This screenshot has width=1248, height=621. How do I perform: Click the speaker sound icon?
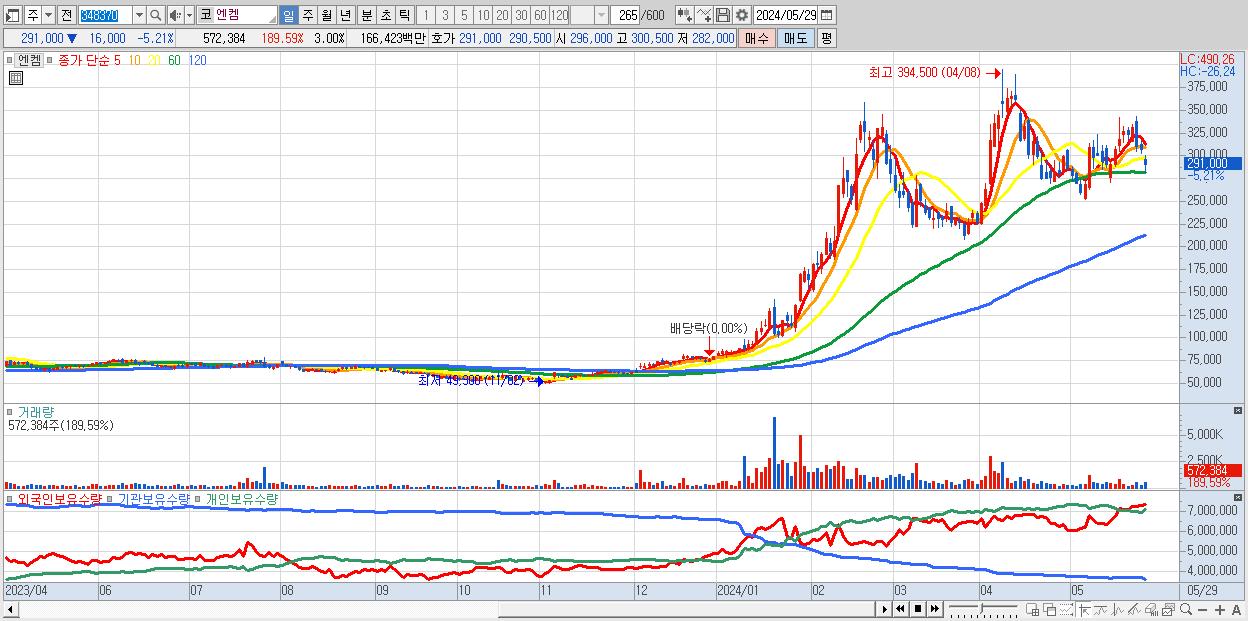click(x=174, y=15)
